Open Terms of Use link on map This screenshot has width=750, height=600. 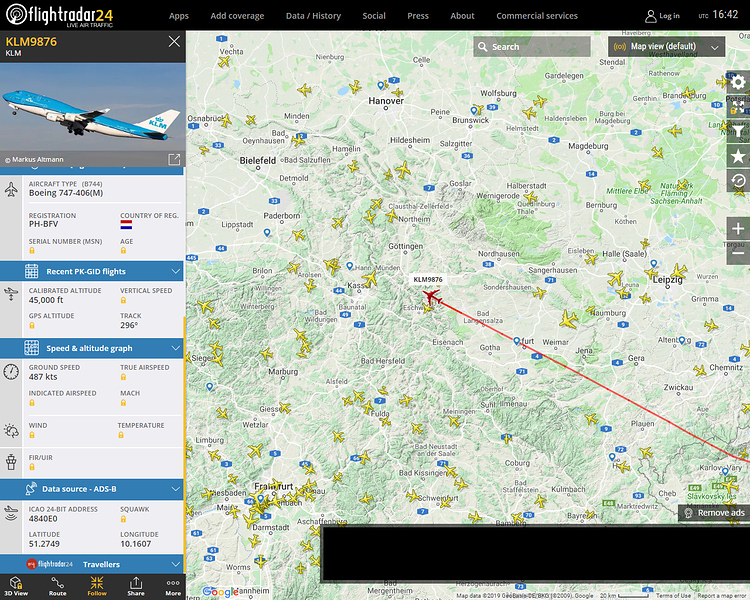click(x=673, y=596)
